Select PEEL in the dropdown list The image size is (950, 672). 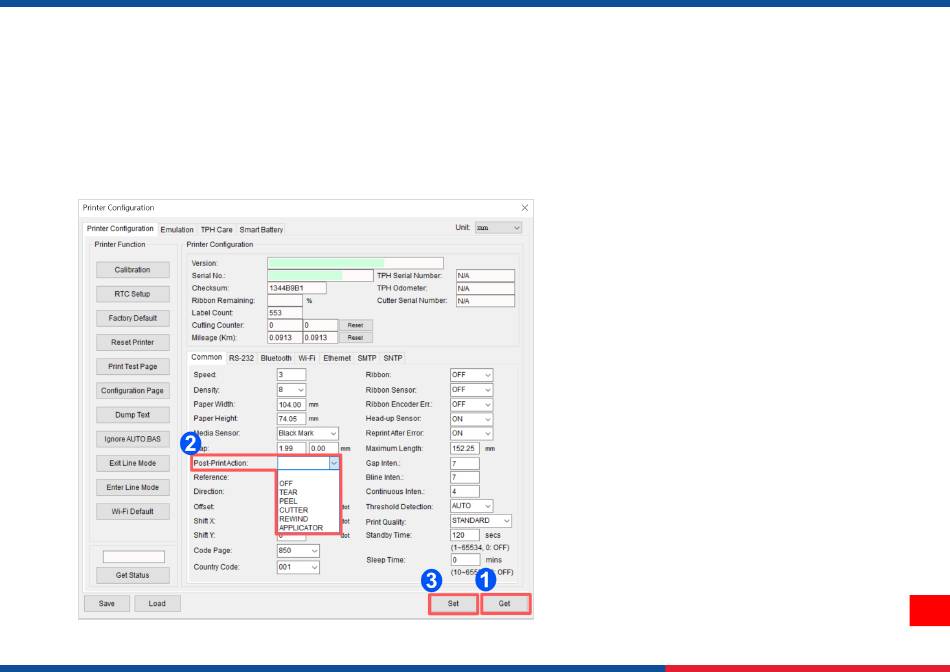[x=288, y=501]
